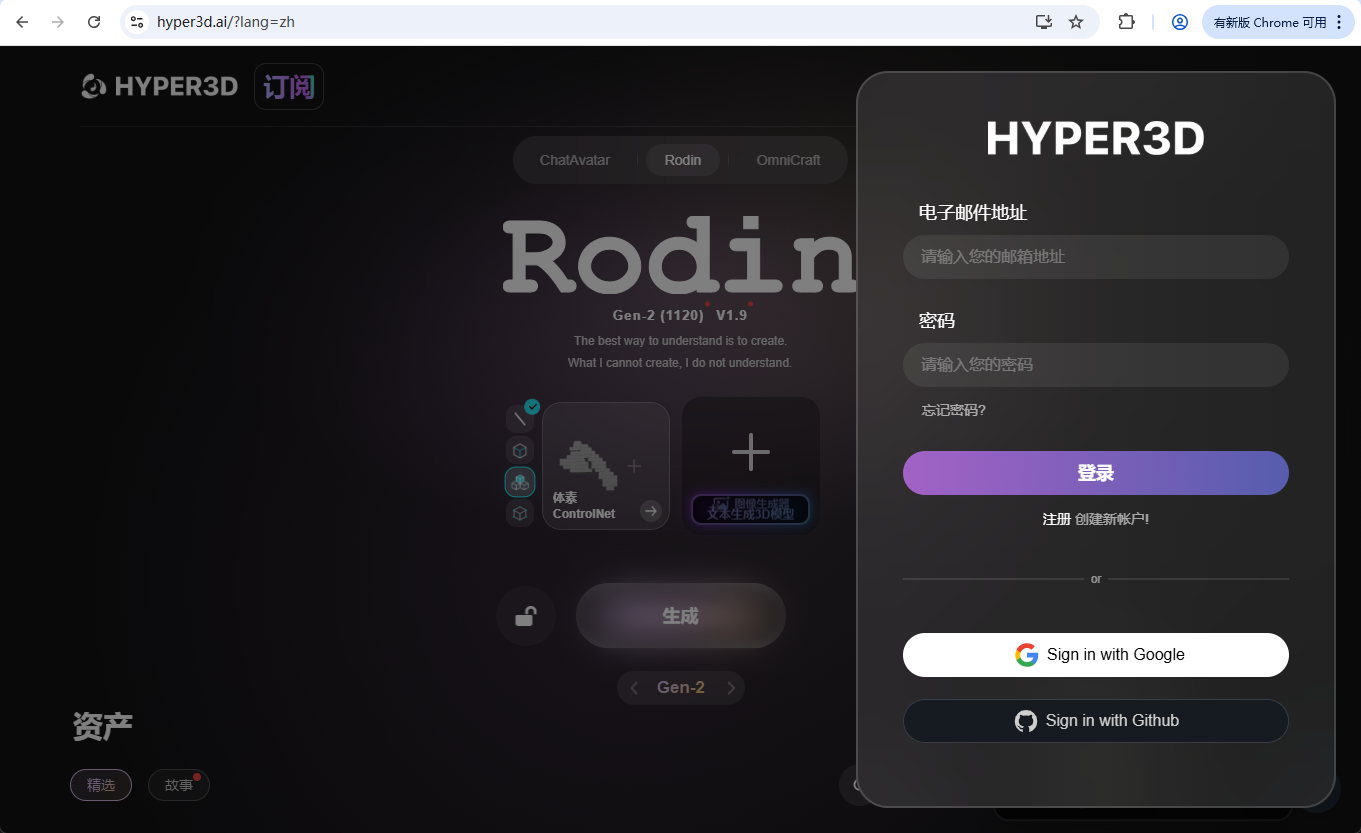Click the new Chrome version available button

click(1278, 22)
